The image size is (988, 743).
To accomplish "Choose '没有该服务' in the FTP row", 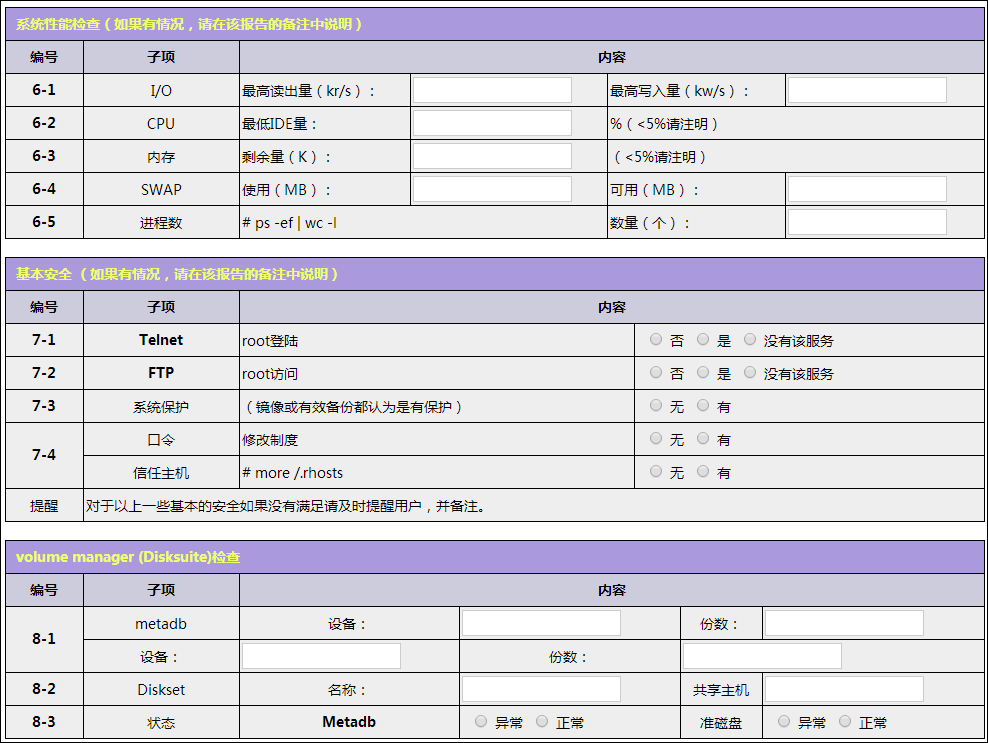I will pyautogui.click(x=750, y=373).
